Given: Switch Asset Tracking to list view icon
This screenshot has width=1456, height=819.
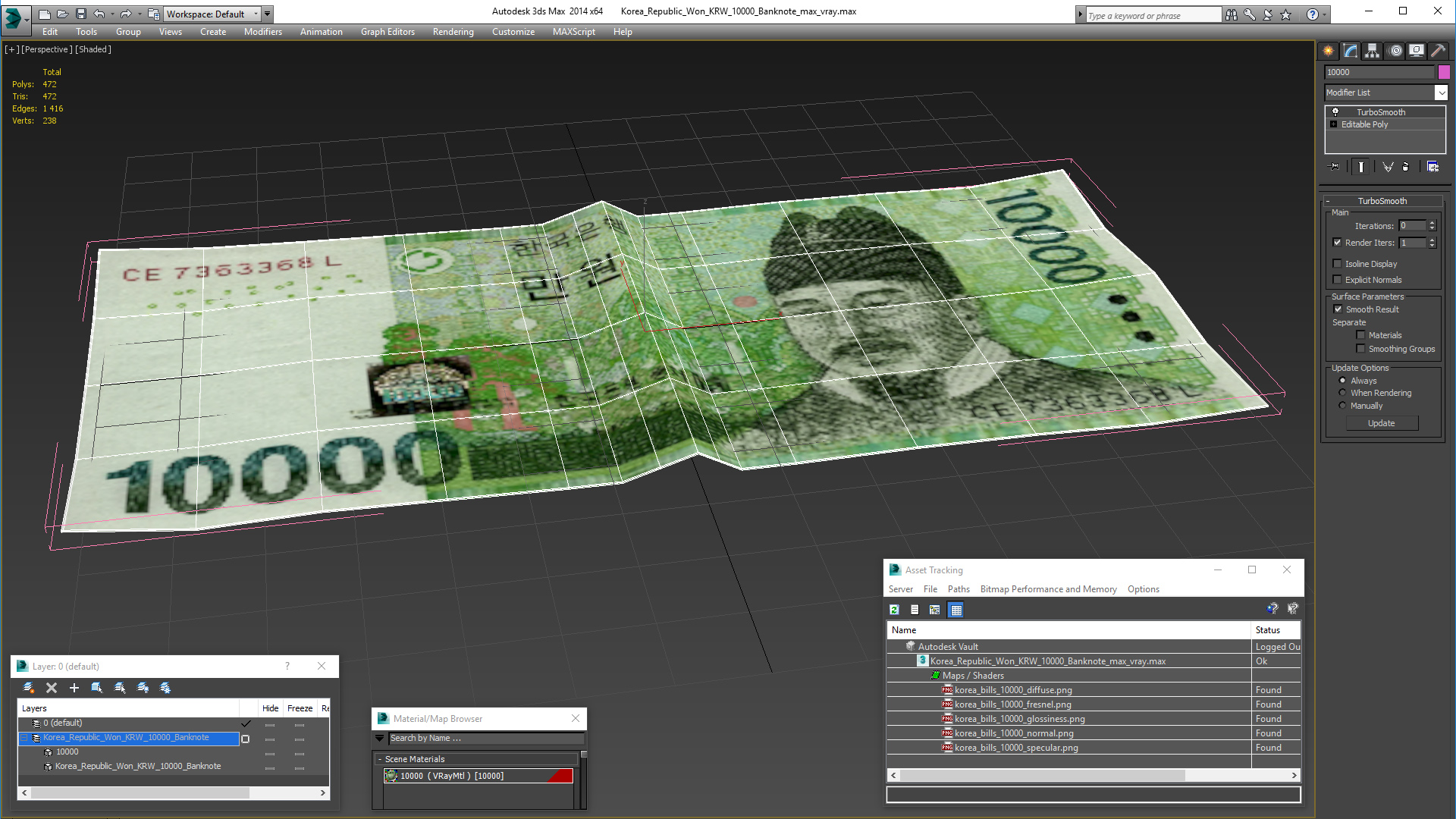Looking at the screenshot, I should pos(915,610).
